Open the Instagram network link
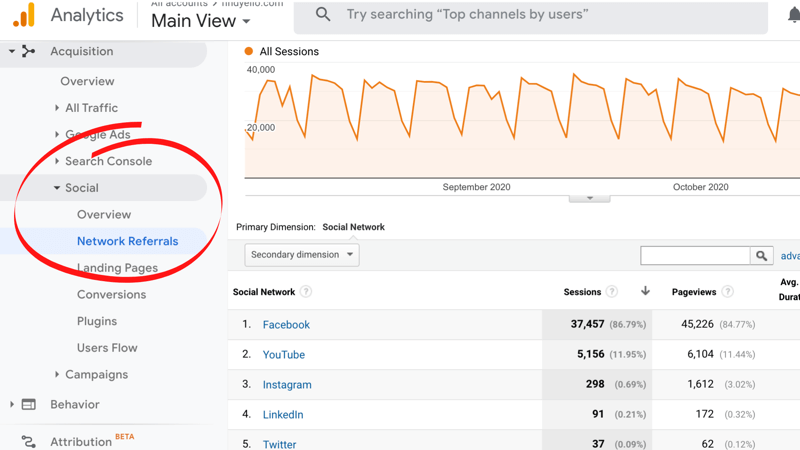Screen dimensions: 800x450 (287, 385)
